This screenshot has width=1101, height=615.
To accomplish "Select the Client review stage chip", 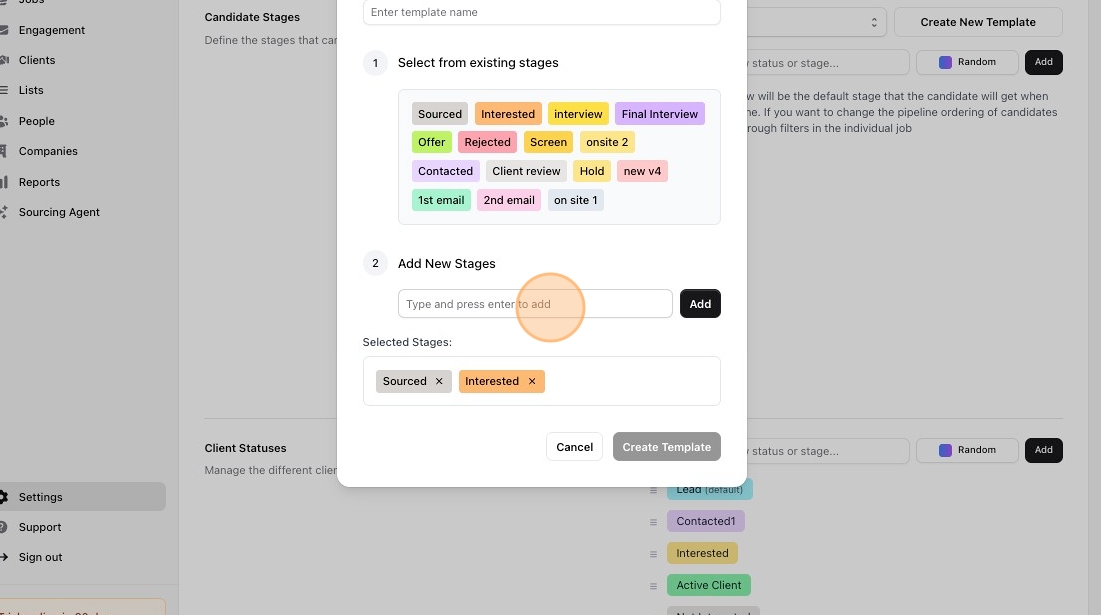I will tap(526, 171).
